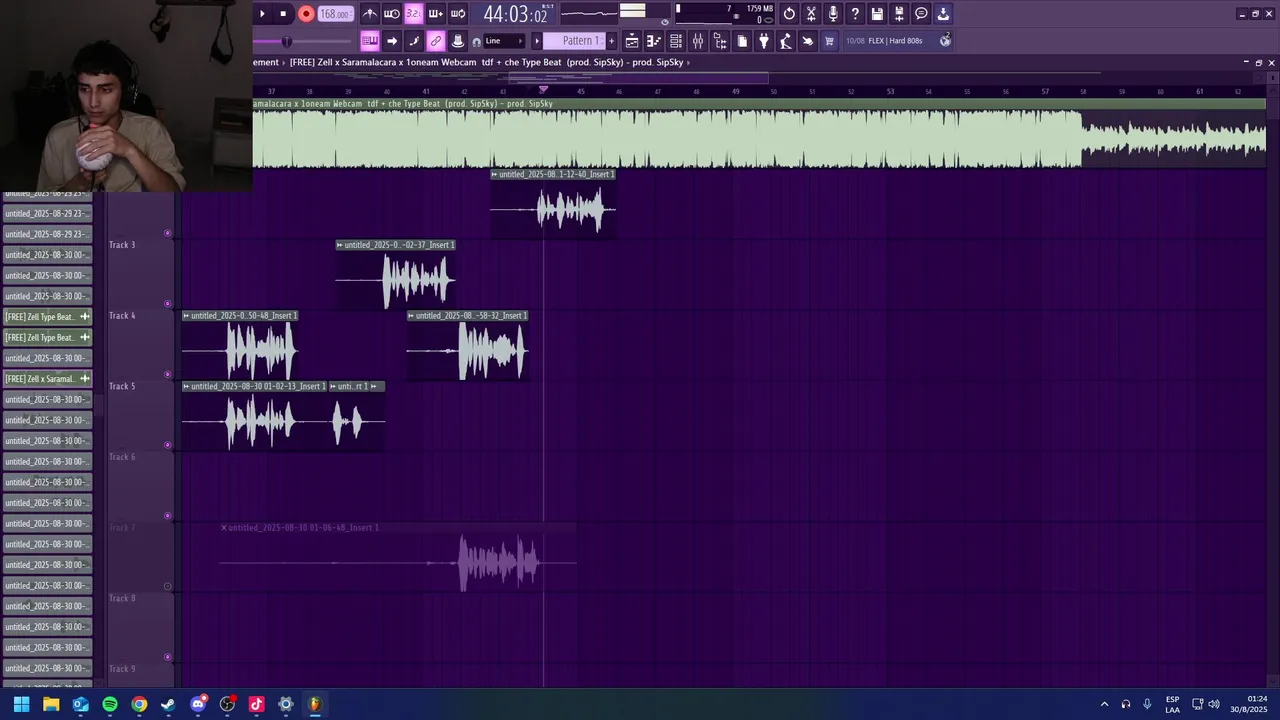
Task: Click the touch keyboard hand icon
Action: click(808, 41)
